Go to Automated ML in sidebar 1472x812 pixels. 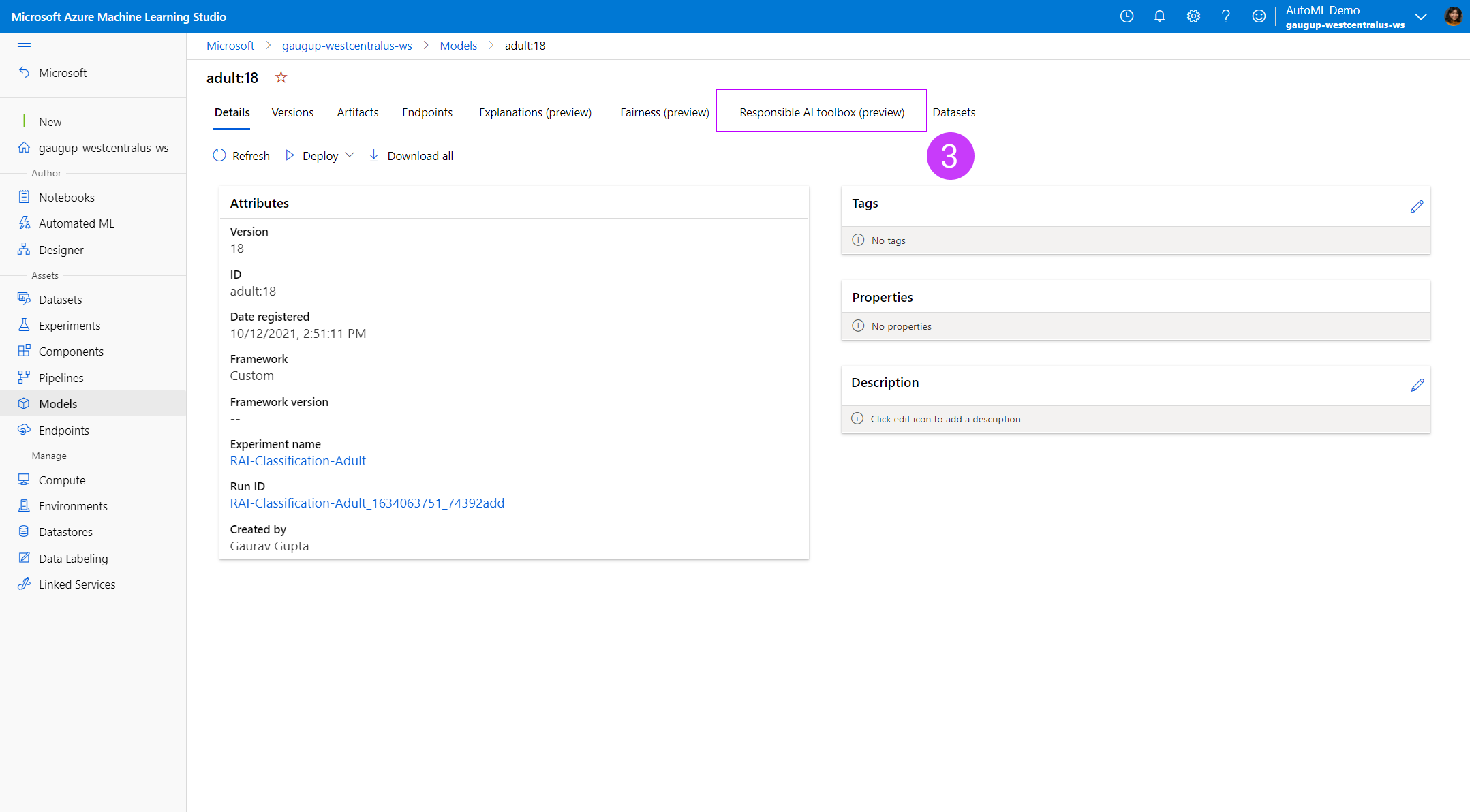76,223
